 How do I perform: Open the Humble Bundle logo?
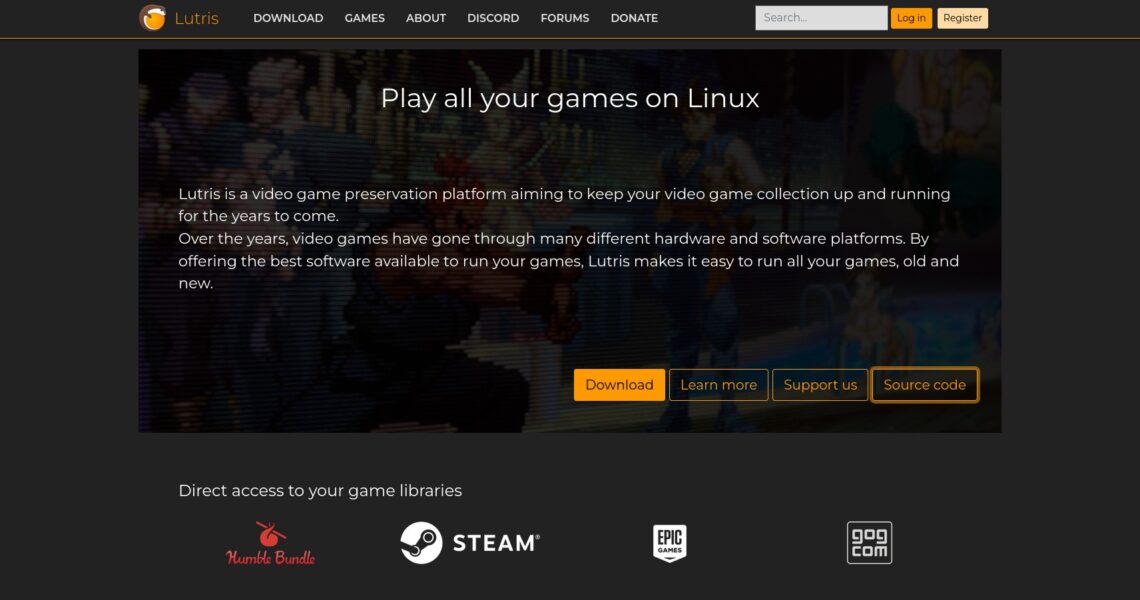(270, 543)
